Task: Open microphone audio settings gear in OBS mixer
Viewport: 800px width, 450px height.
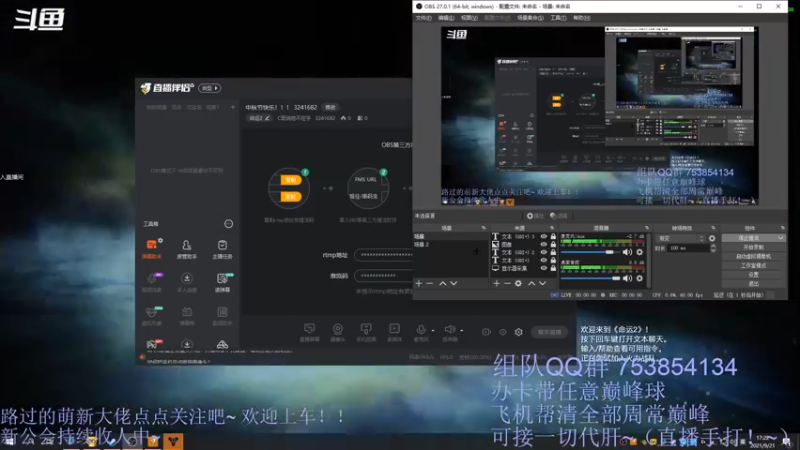Action: (x=640, y=252)
